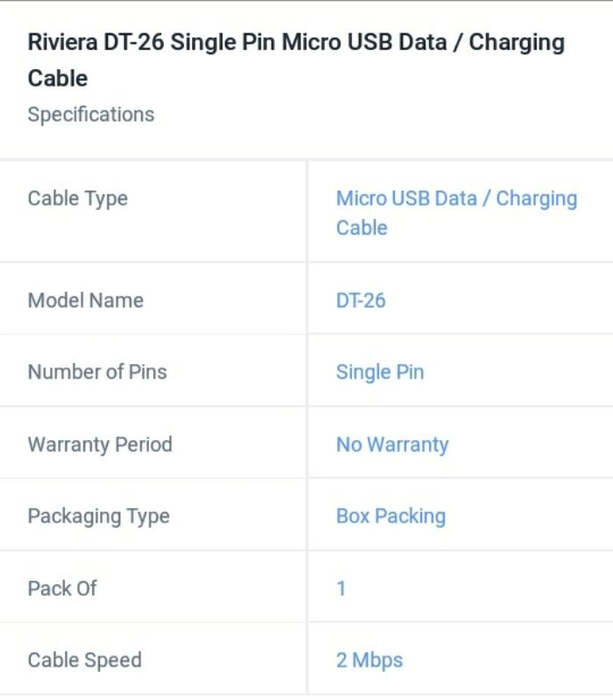Viewport: 613px width, 700px height.
Task: Select the Single Pin value link
Action: pos(380,372)
